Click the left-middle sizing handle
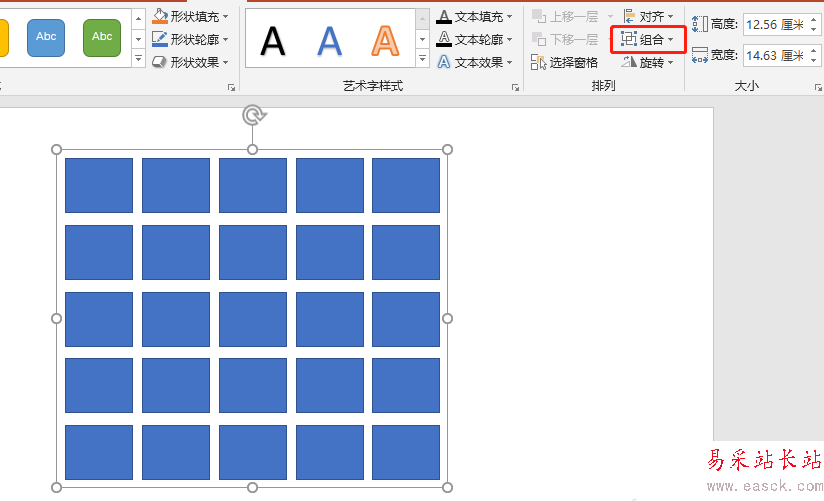Image resolution: width=824 pixels, height=501 pixels. point(57,319)
